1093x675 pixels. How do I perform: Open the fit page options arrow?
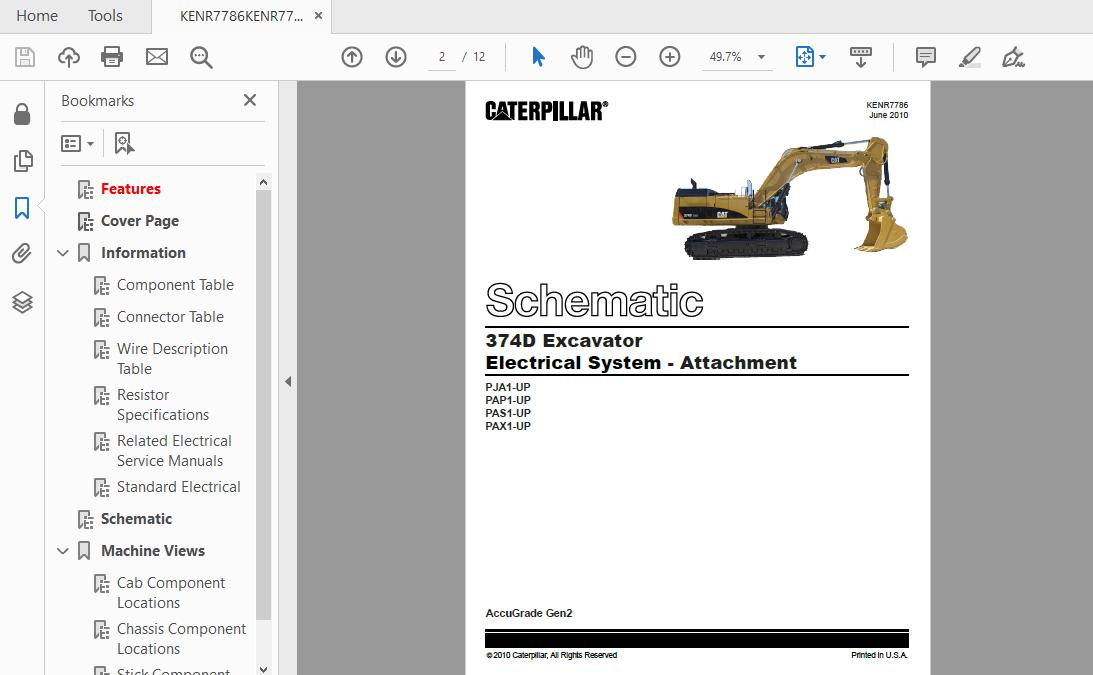pyautogui.click(x=823, y=57)
